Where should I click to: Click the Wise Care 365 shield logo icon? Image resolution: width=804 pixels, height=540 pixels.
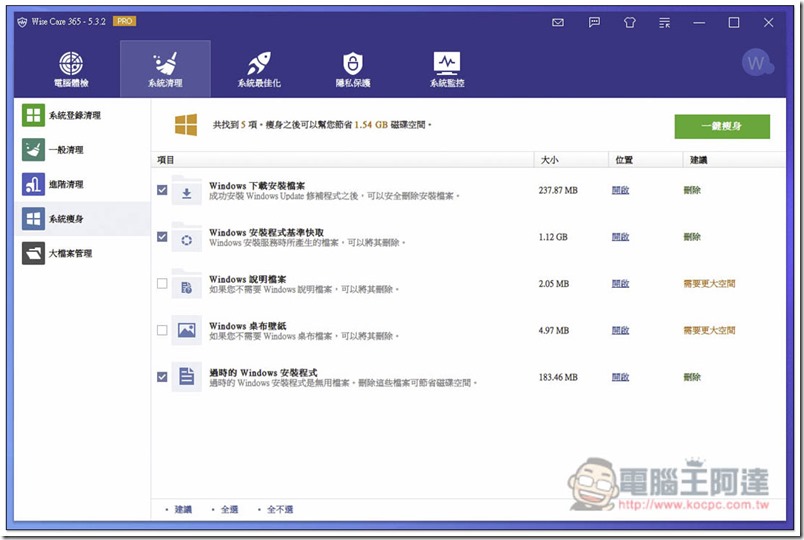pos(22,22)
